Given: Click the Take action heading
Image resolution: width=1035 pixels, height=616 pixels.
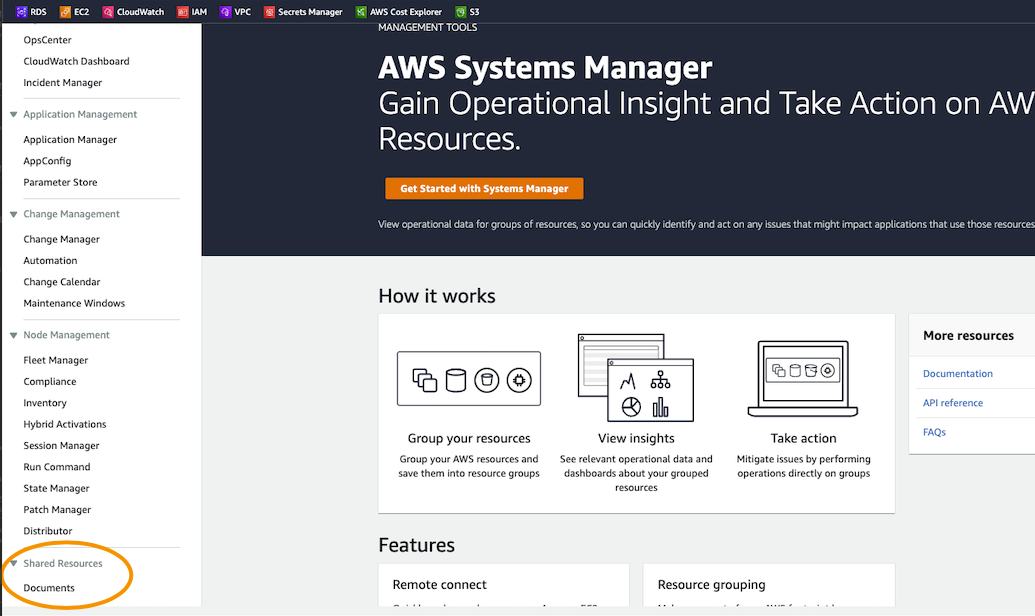Looking at the screenshot, I should (x=803, y=438).
